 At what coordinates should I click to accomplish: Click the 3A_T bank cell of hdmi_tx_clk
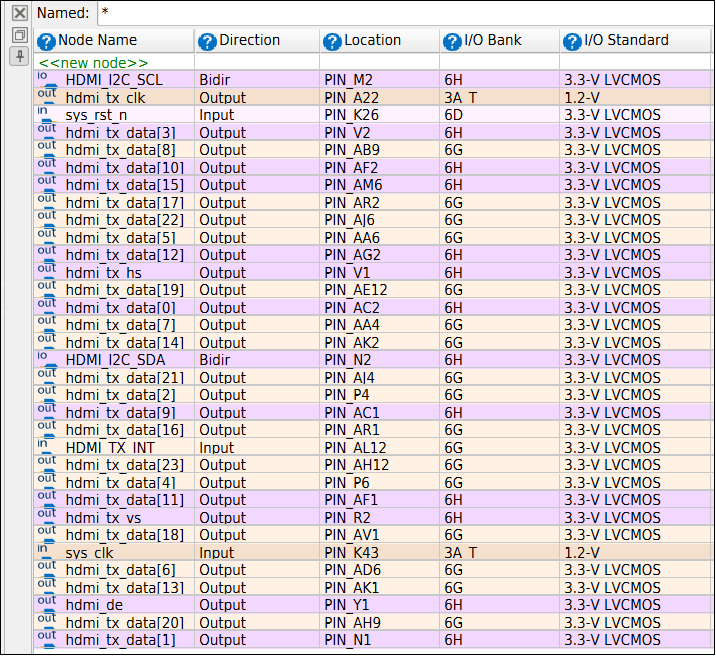pos(500,97)
